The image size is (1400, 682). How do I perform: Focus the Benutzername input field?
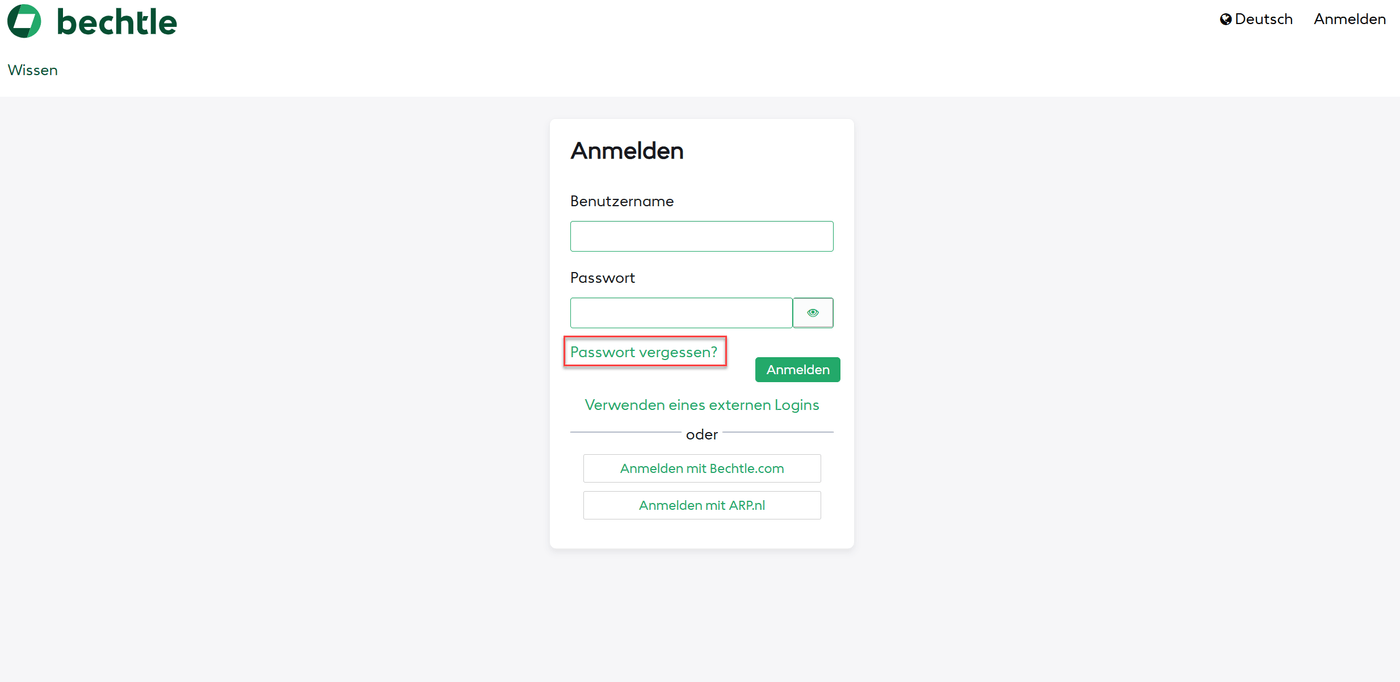(701, 236)
